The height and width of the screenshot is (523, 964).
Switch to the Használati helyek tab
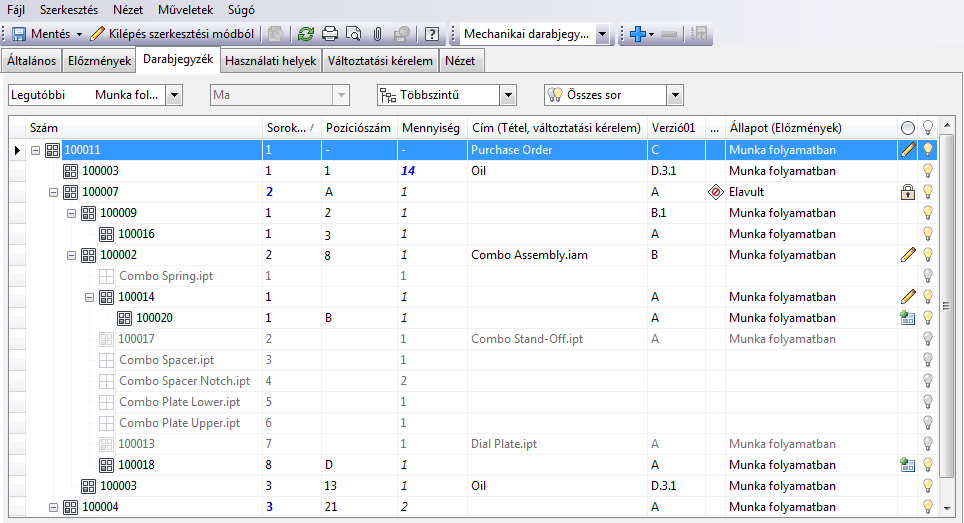pyautogui.click(x=271, y=61)
